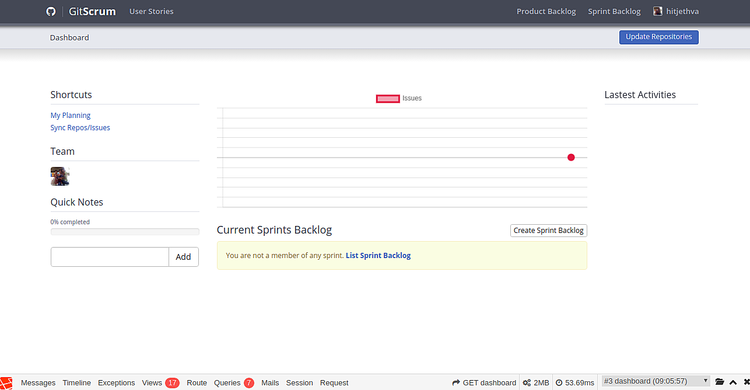Close the debugbar with the X icon
This screenshot has width=750, height=390.
click(746, 382)
